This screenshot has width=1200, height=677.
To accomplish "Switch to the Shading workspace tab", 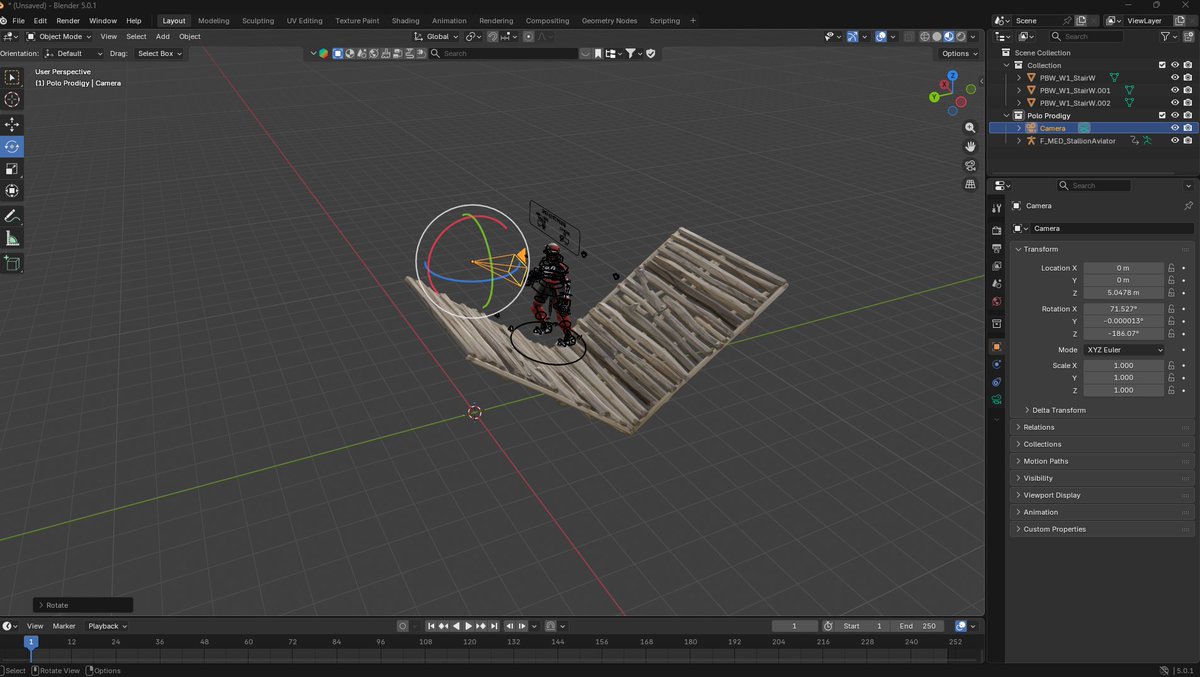I will click(x=405, y=20).
